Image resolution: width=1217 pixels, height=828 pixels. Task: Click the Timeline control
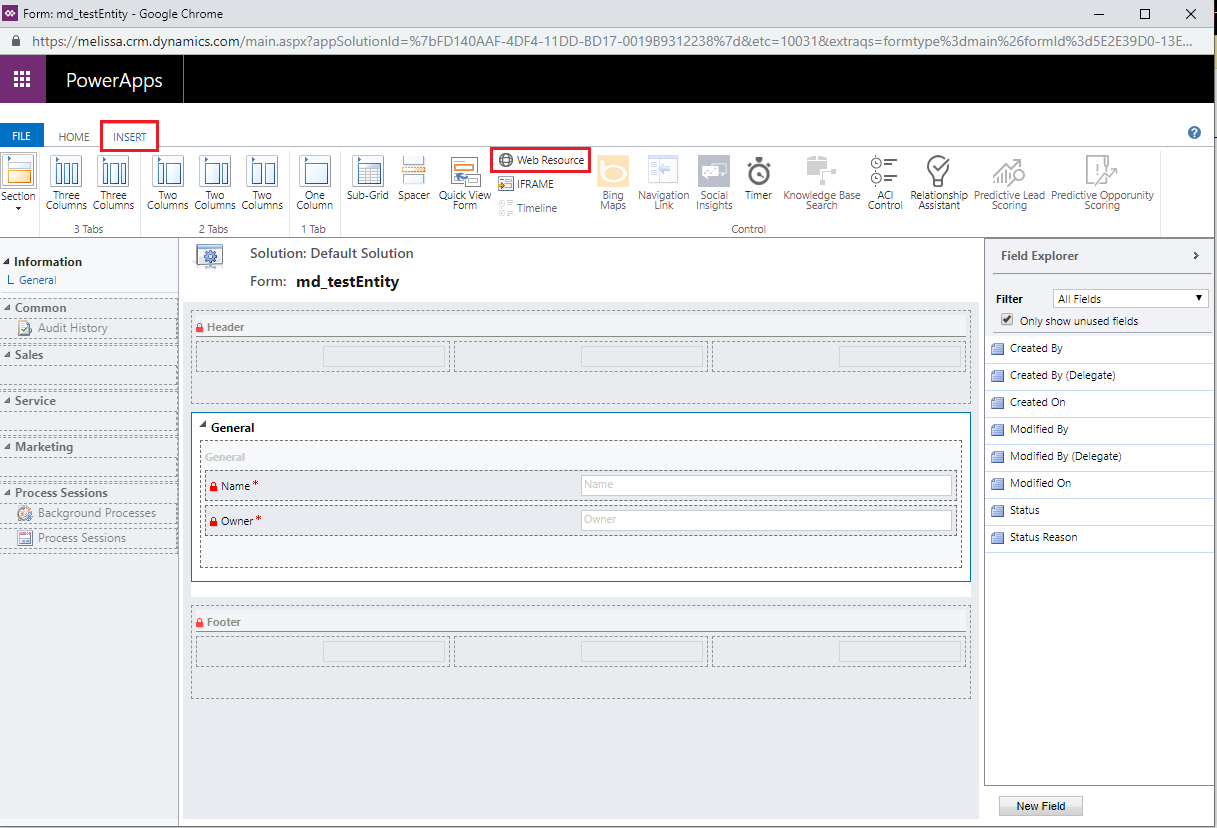528,208
